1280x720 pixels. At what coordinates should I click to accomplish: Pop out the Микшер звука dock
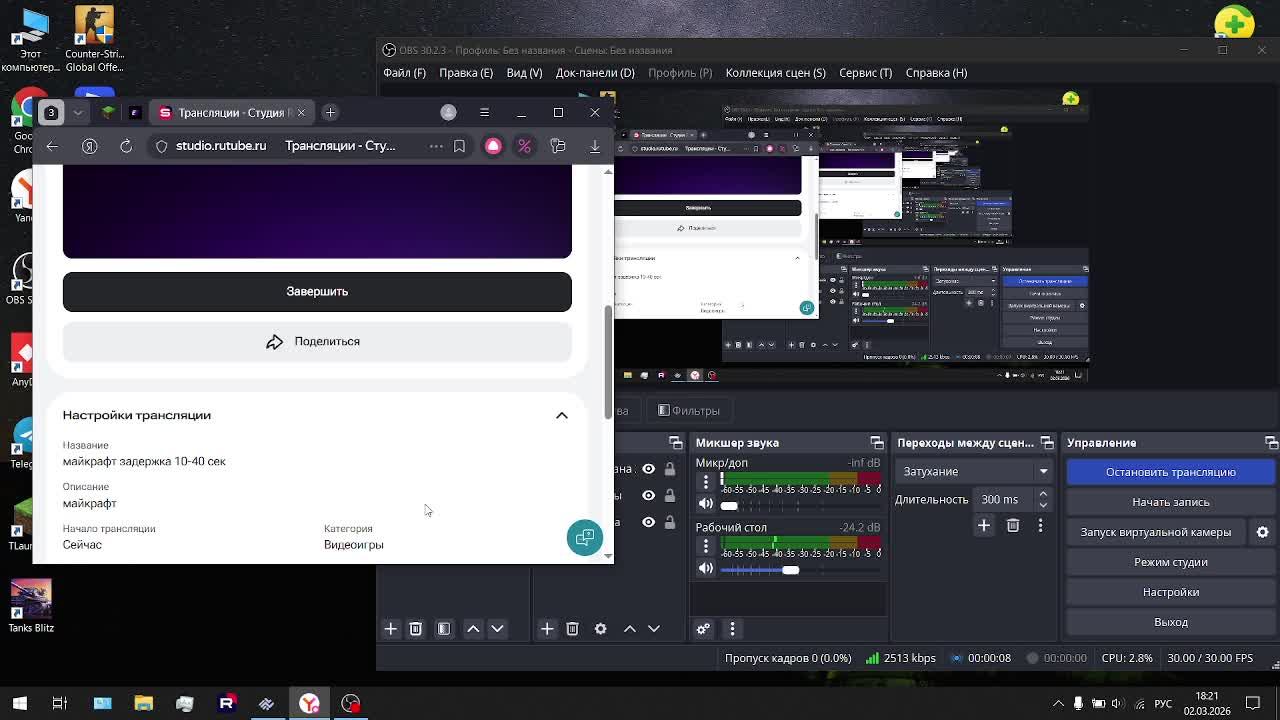click(877, 443)
